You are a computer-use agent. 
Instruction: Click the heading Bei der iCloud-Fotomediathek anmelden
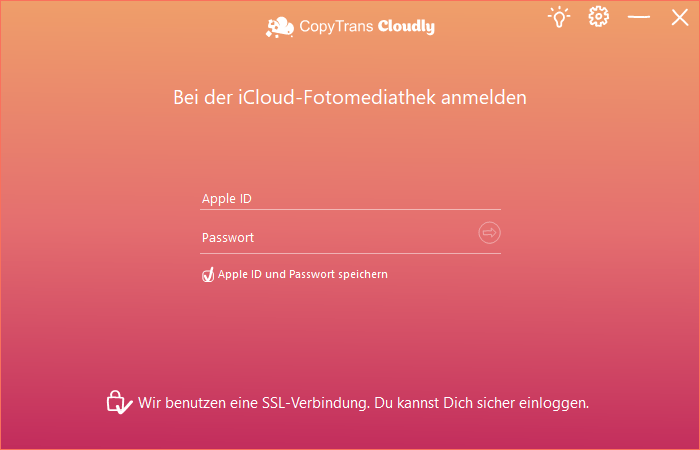pos(350,97)
